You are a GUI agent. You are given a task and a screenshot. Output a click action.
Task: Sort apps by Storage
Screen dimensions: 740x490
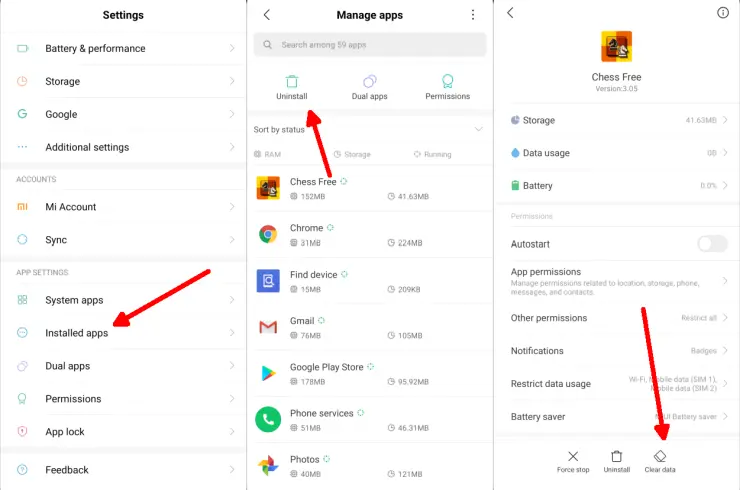coord(352,154)
